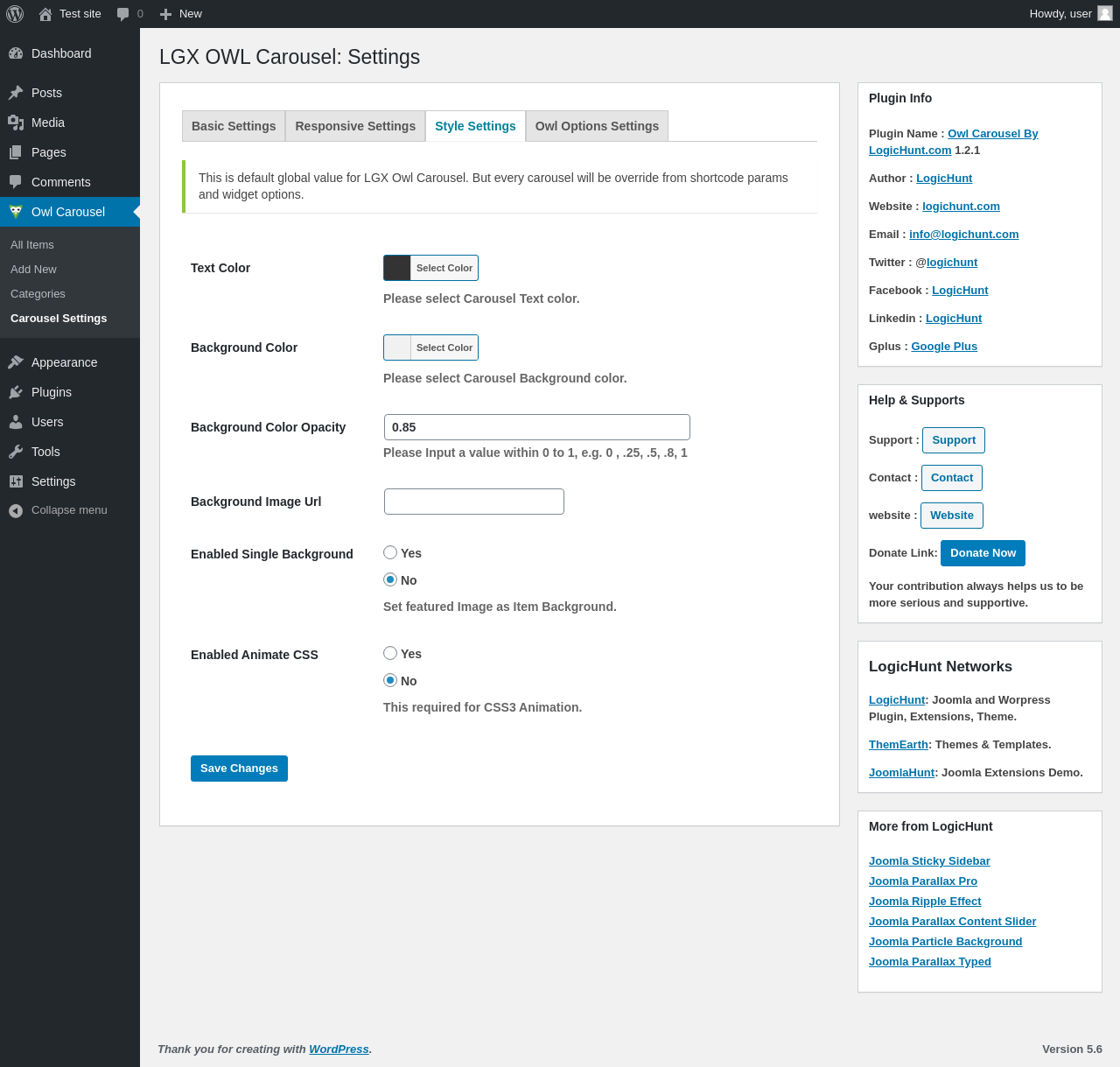Switch to the Basic Settings tab
This screenshot has height=1067, width=1120.
(x=234, y=126)
